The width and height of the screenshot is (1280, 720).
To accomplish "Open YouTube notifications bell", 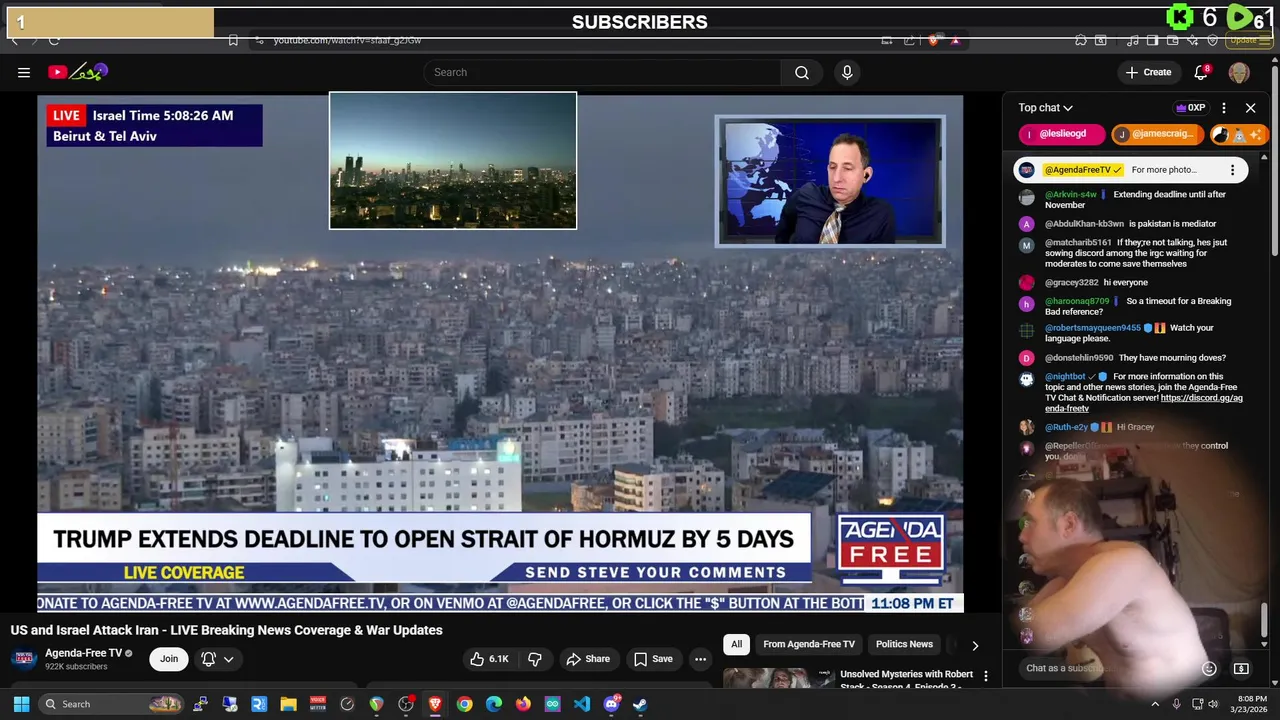I will (1201, 72).
